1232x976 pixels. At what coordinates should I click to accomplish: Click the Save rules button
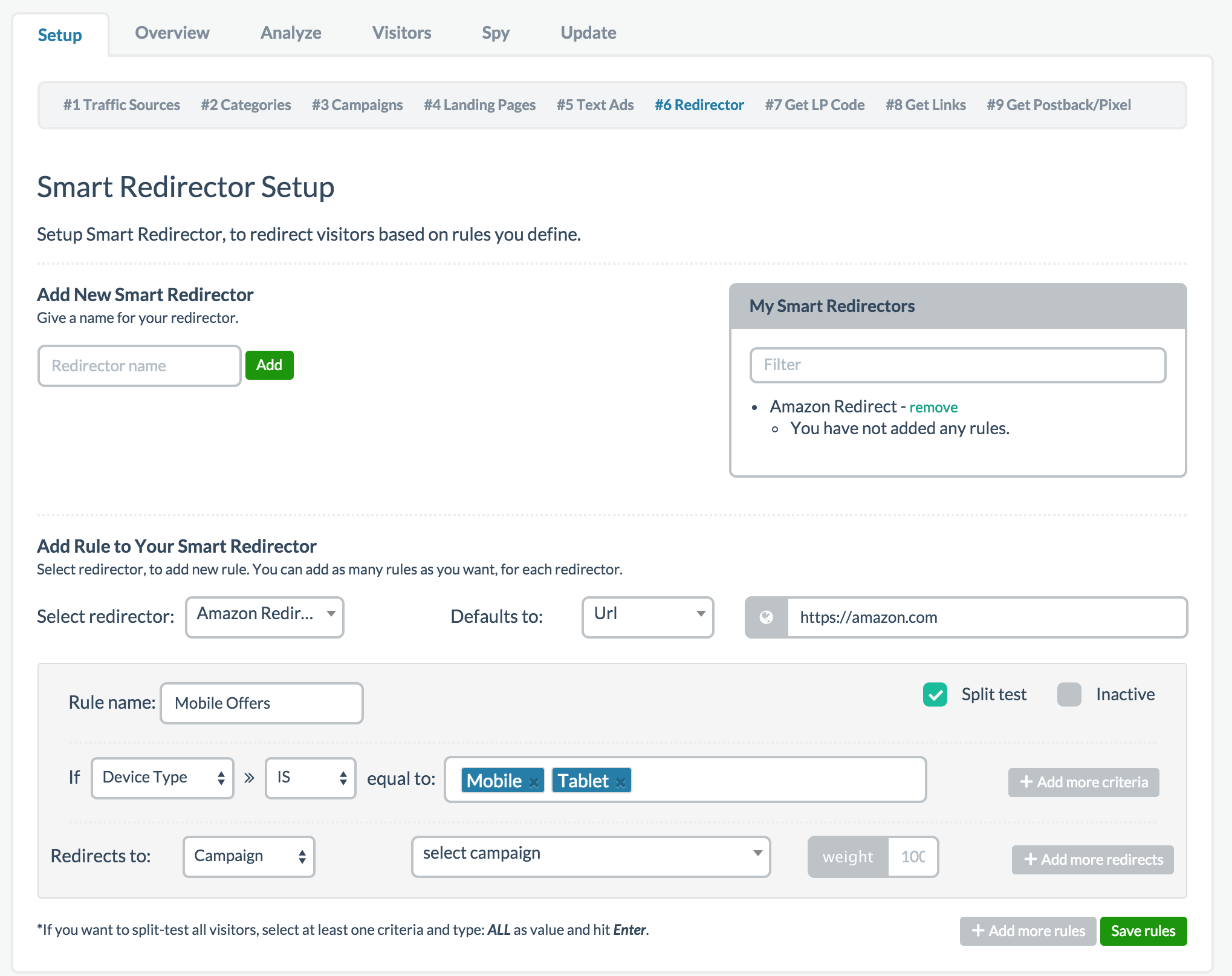1143,931
